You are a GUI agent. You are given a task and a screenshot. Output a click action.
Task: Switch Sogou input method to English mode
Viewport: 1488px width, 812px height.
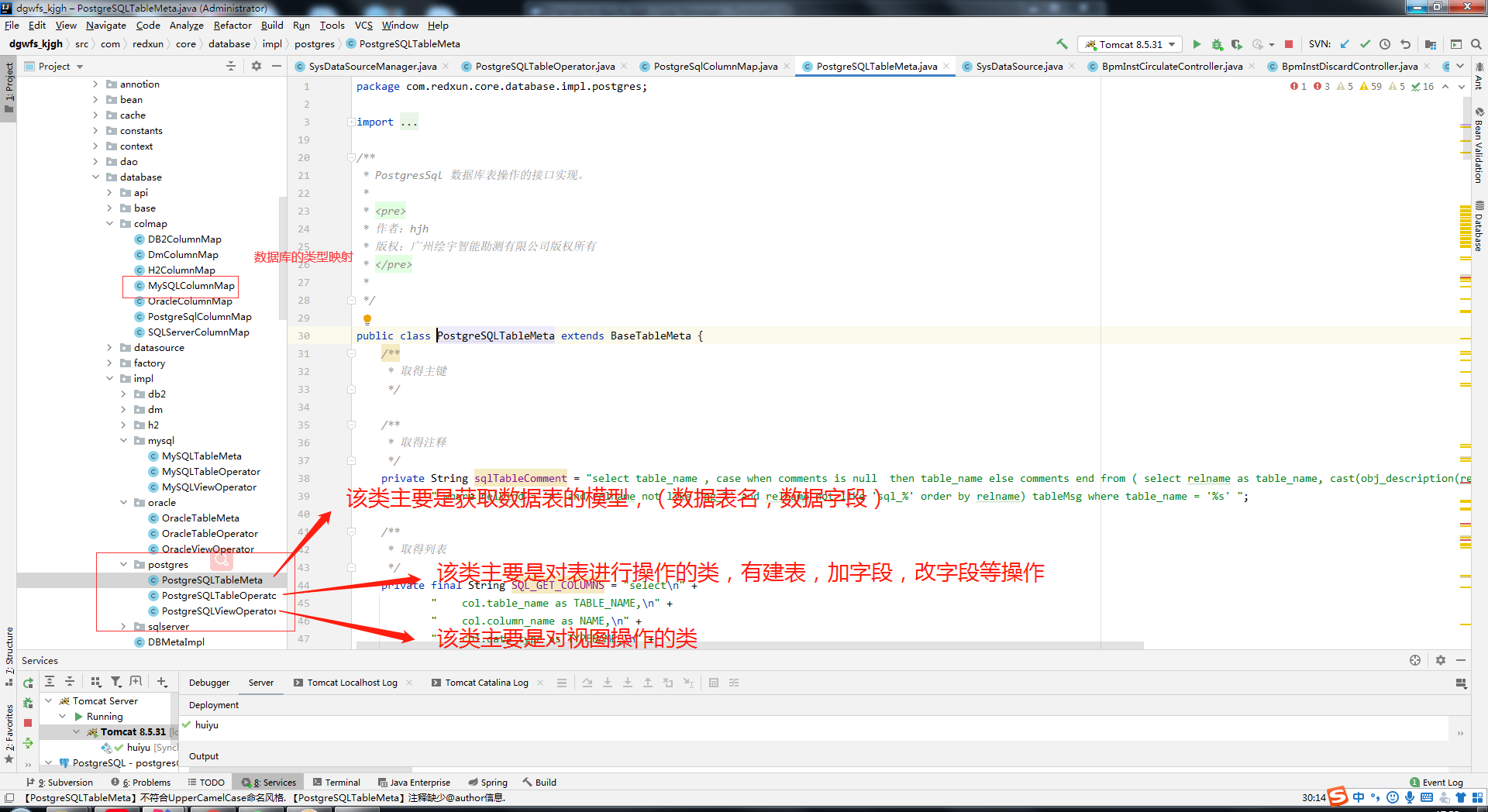tap(1358, 797)
